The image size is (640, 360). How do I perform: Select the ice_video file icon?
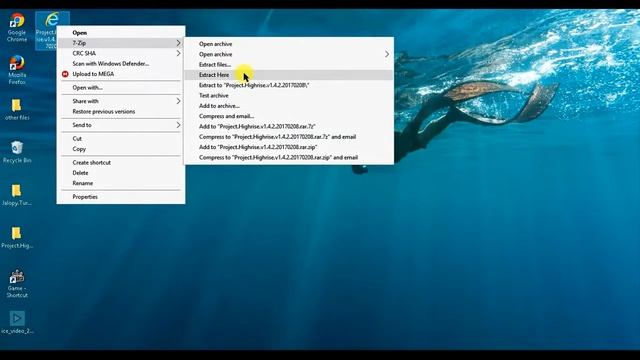[17, 318]
